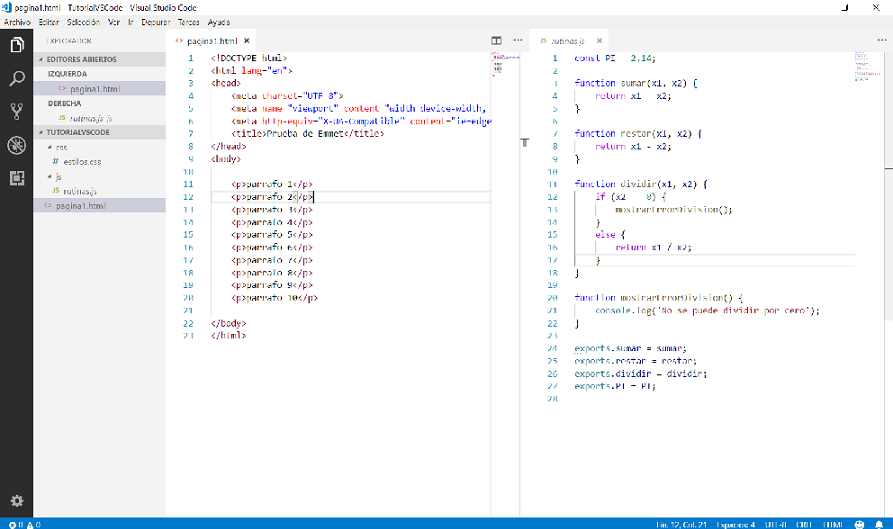Click the 'function restar(x1, x2)' line
This screenshot has width=893, height=529.
click(x=638, y=133)
